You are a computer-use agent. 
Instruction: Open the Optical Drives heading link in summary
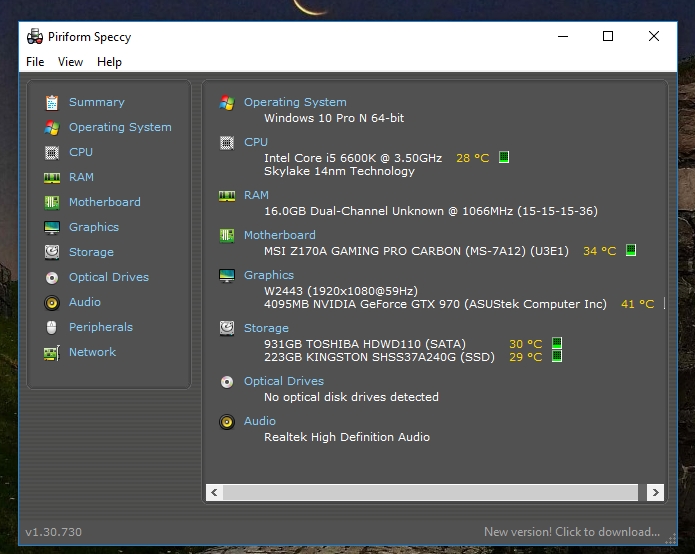pos(284,382)
